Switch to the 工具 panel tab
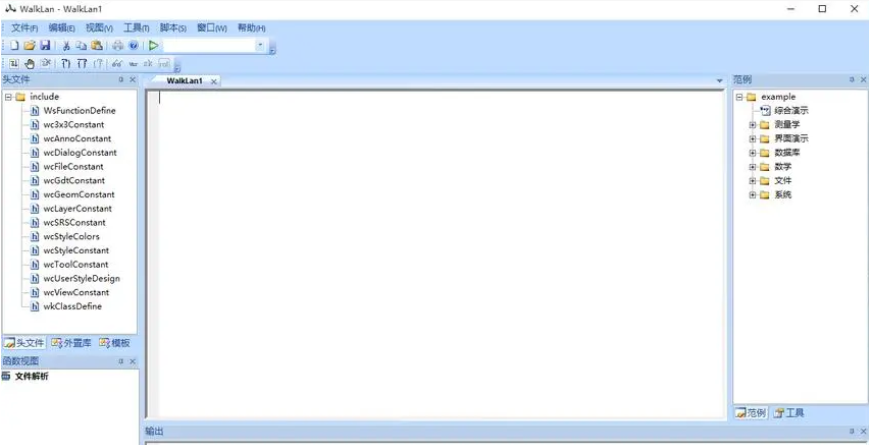Image resolution: width=869 pixels, height=445 pixels. pos(789,413)
